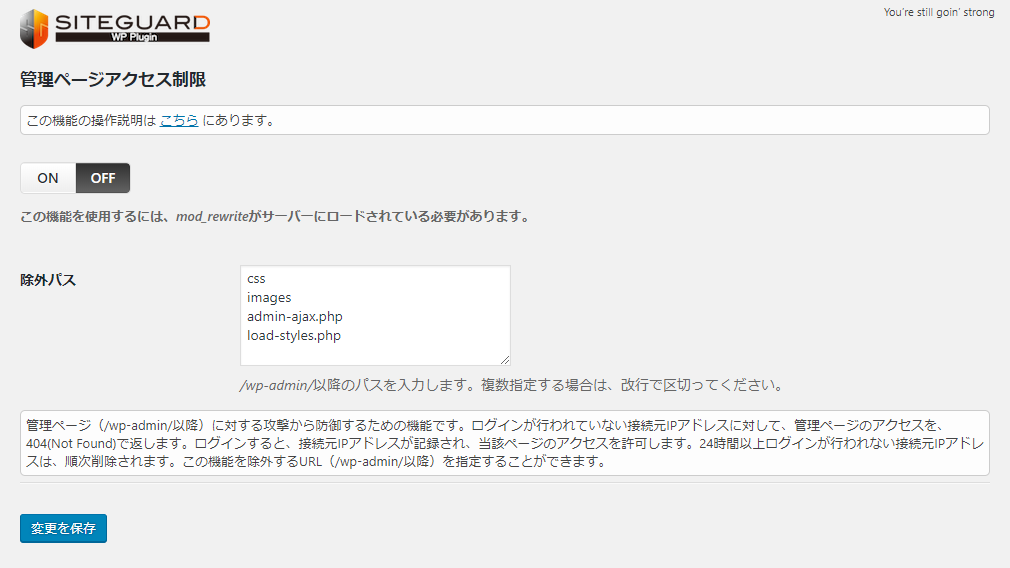
Task: Click the black WP Plugin banner
Action: click(132, 37)
